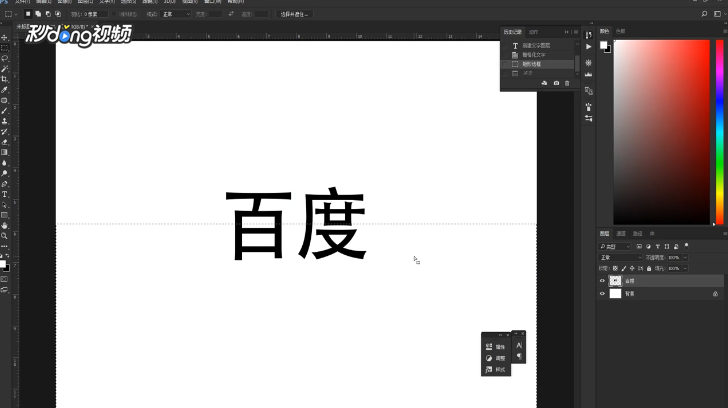Set history brush source for rasterize-type state
Viewport: 728px width, 408px height.
pos(505,55)
